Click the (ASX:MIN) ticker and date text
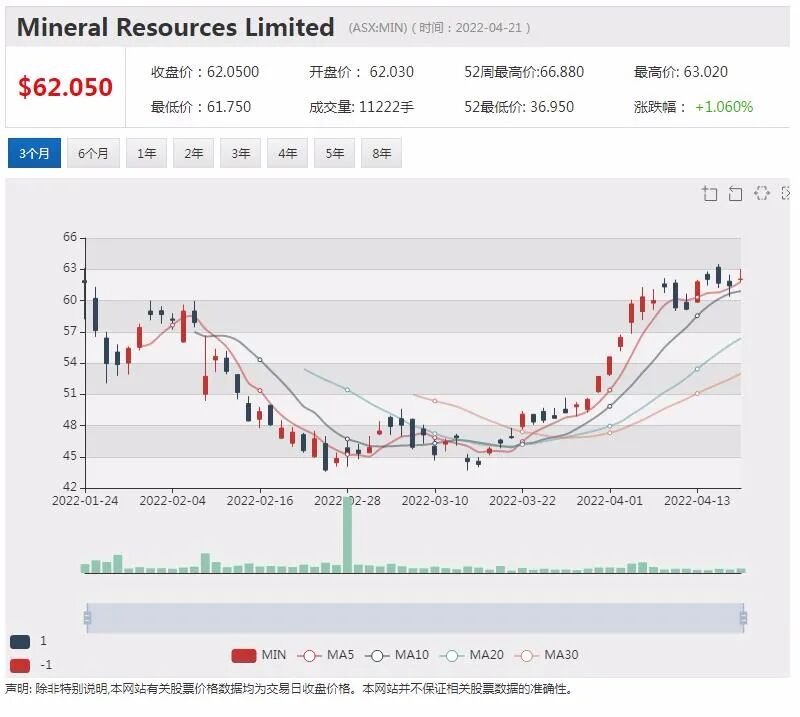The height and width of the screenshot is (717, 800). (439, 28)
